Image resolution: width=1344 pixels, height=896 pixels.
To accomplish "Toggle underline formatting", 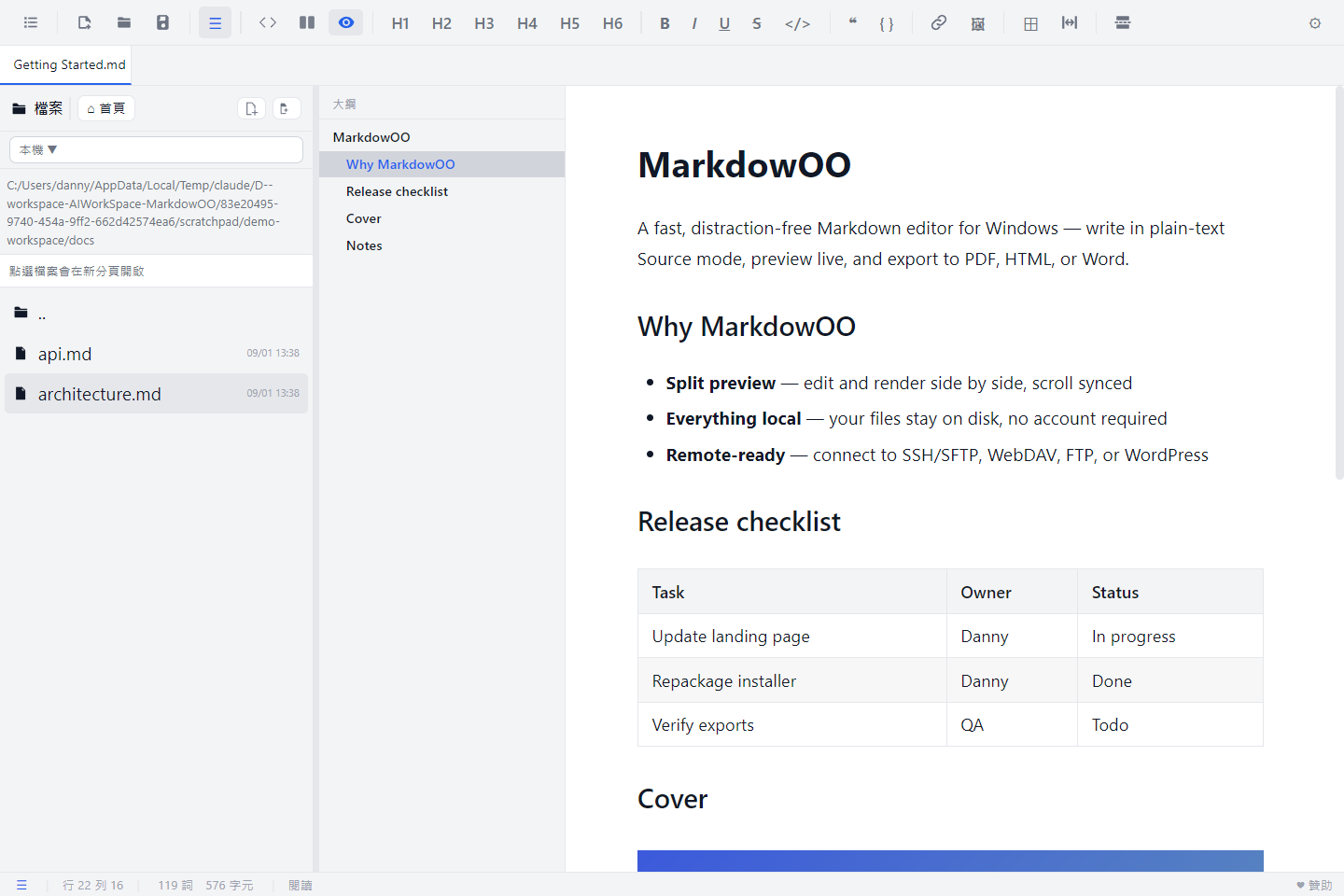I will tap(724, 23).
